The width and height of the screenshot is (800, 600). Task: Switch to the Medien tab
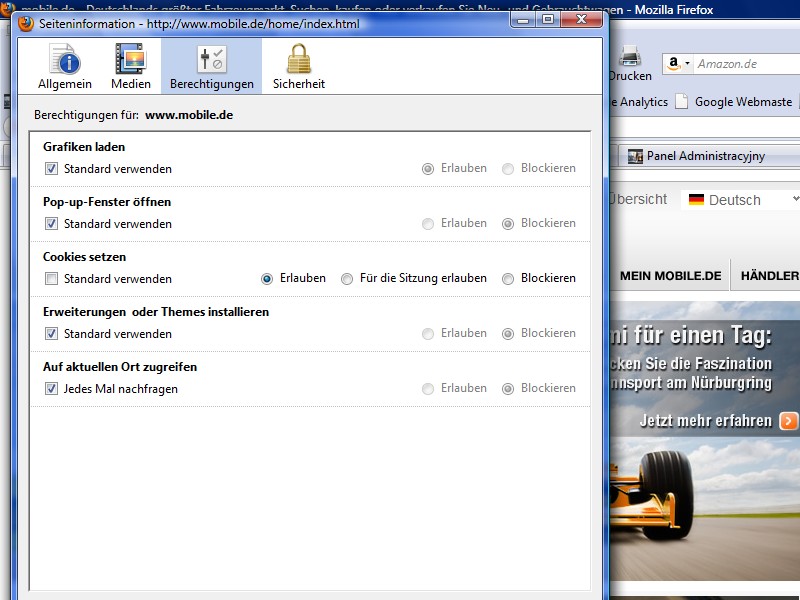[x=131, y=66]
